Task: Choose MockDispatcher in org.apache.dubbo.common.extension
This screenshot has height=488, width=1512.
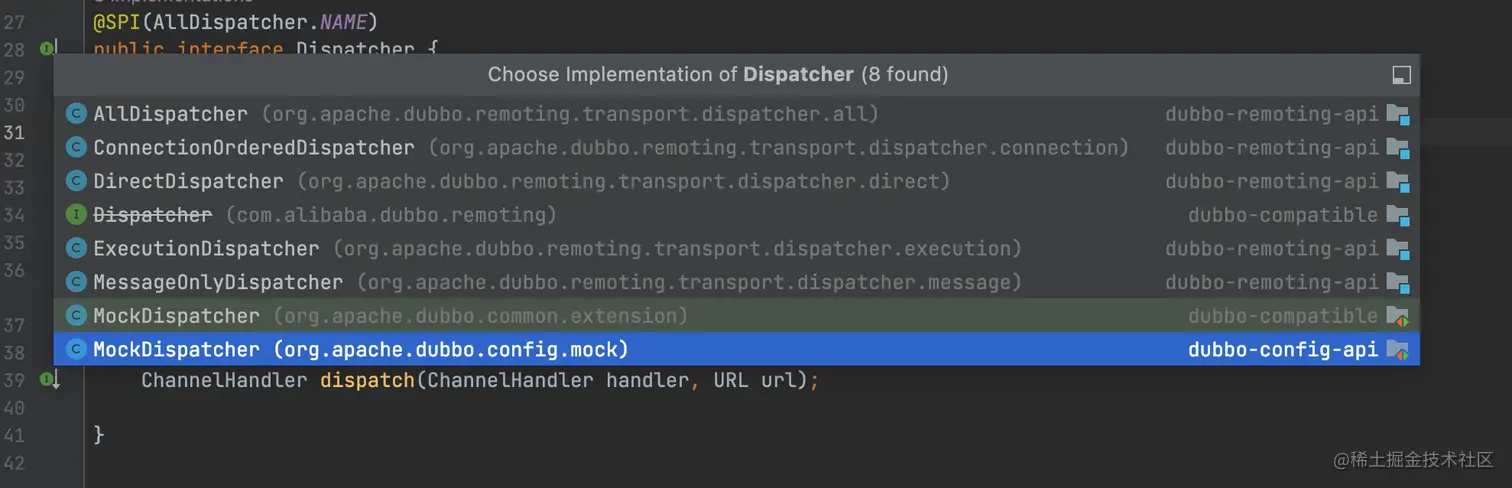Action: coord(736,316)
